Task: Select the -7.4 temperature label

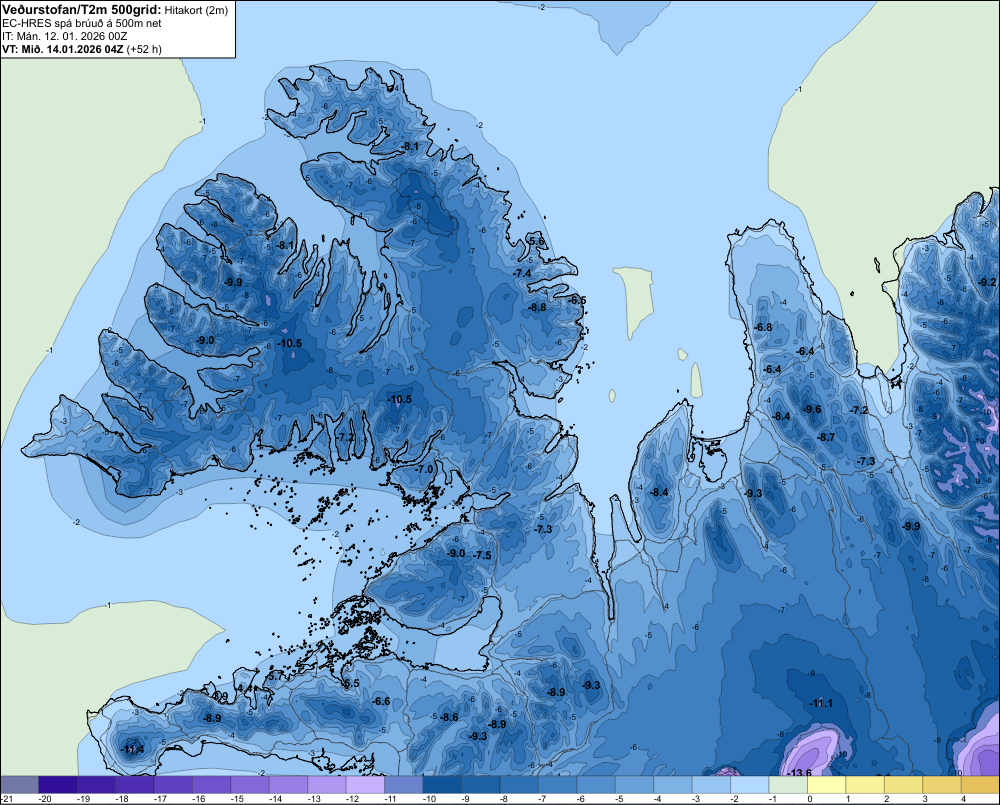Action: point(522,273)
